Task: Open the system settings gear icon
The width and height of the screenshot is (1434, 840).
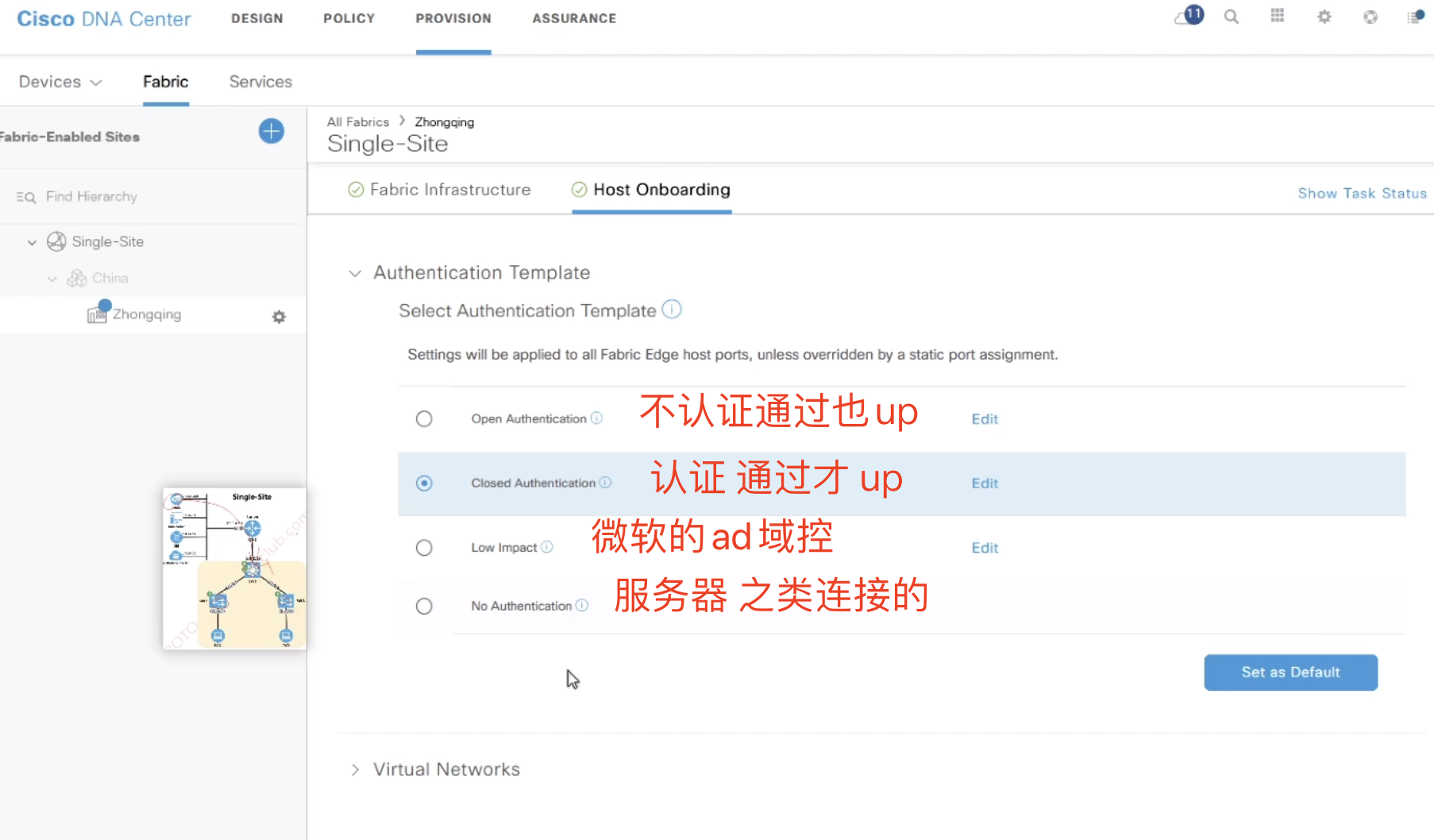Action: tap(1324, 17)
